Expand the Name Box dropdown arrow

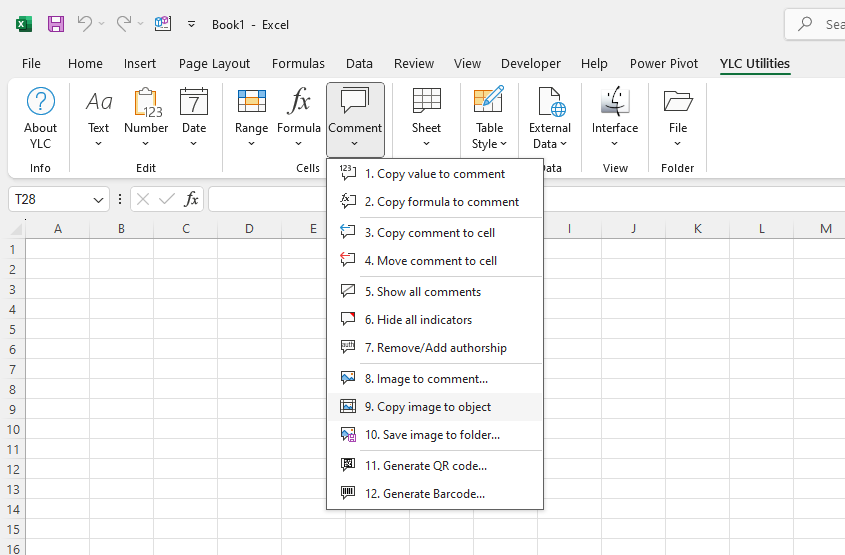(x=98, y=200)
